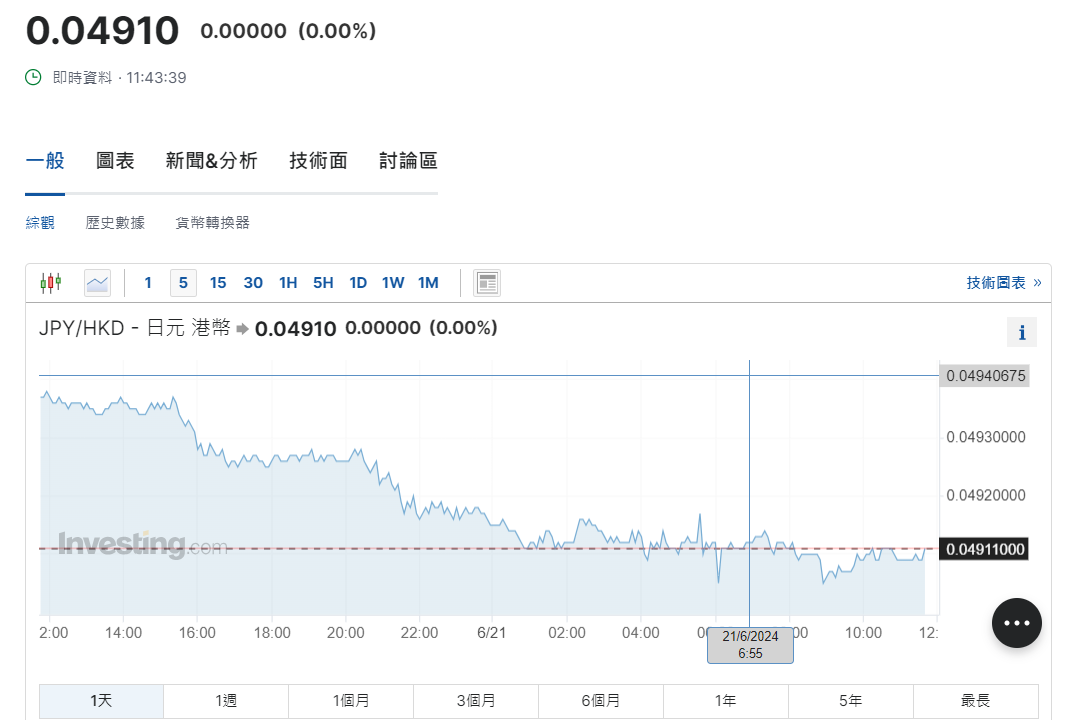The image size is (1065, 720).
Task: Open the 貨幣轉換器 link
Action: tap(212, 223)
